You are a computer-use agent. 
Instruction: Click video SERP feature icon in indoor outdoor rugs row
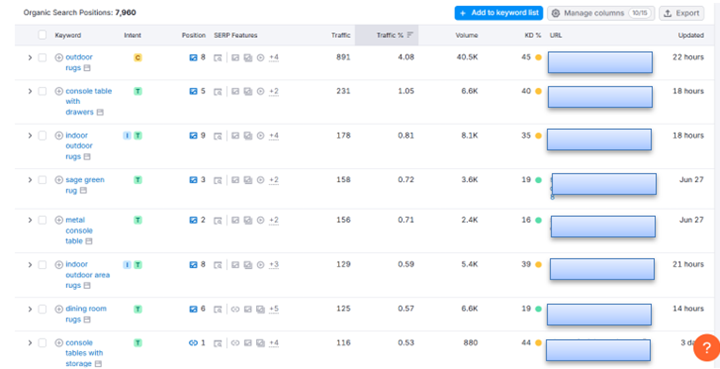(261, 136)
